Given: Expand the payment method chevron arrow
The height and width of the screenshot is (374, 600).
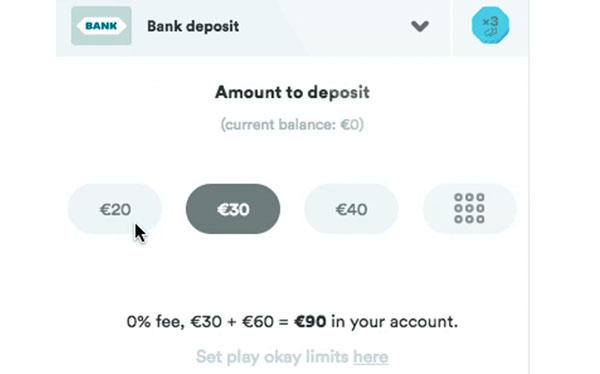Looking at the screenshot, I should pyautogui.click(x=420, y=26).
